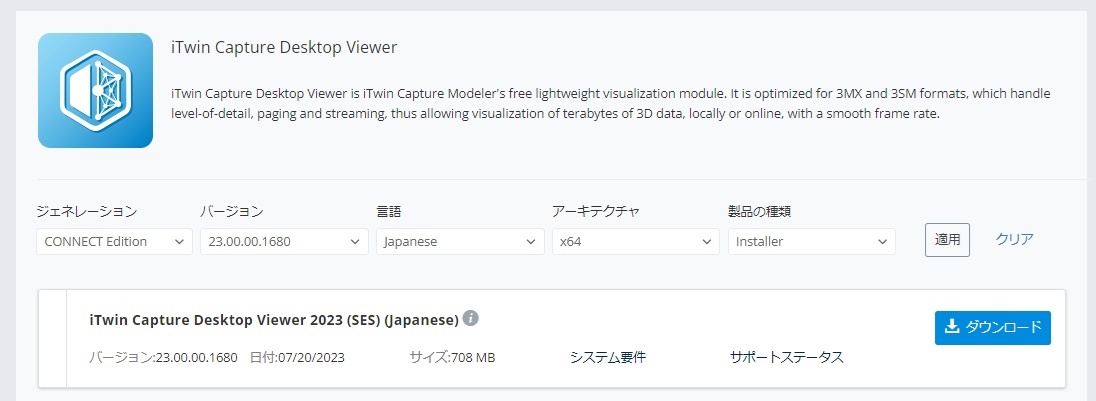The image size is (1096, 401).
Task: Open the 言語 Japanese dropdown
Action: [x=461, y=242]
